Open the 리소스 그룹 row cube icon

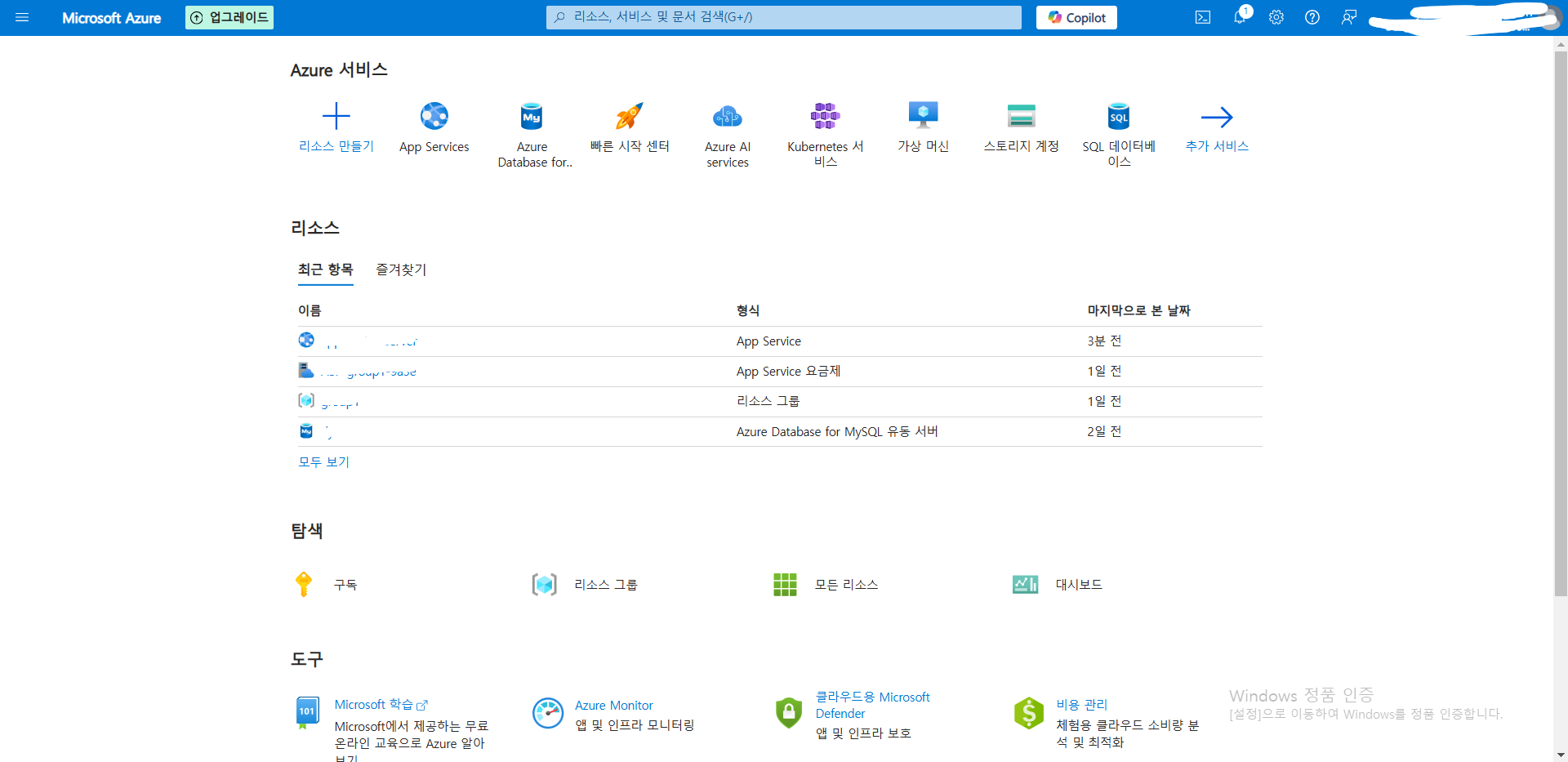[x=306, y=400]
